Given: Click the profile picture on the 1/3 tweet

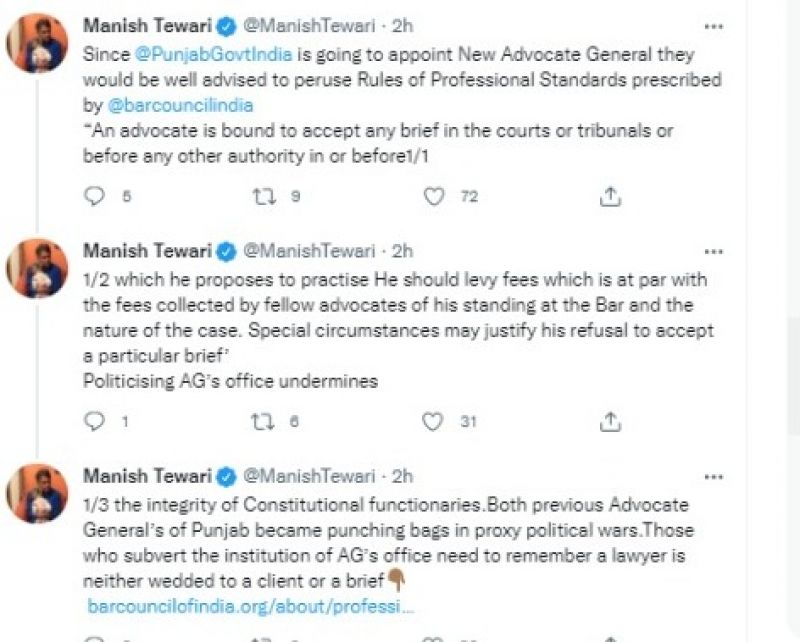Looking at the screenshot, I should click(37, 492).
